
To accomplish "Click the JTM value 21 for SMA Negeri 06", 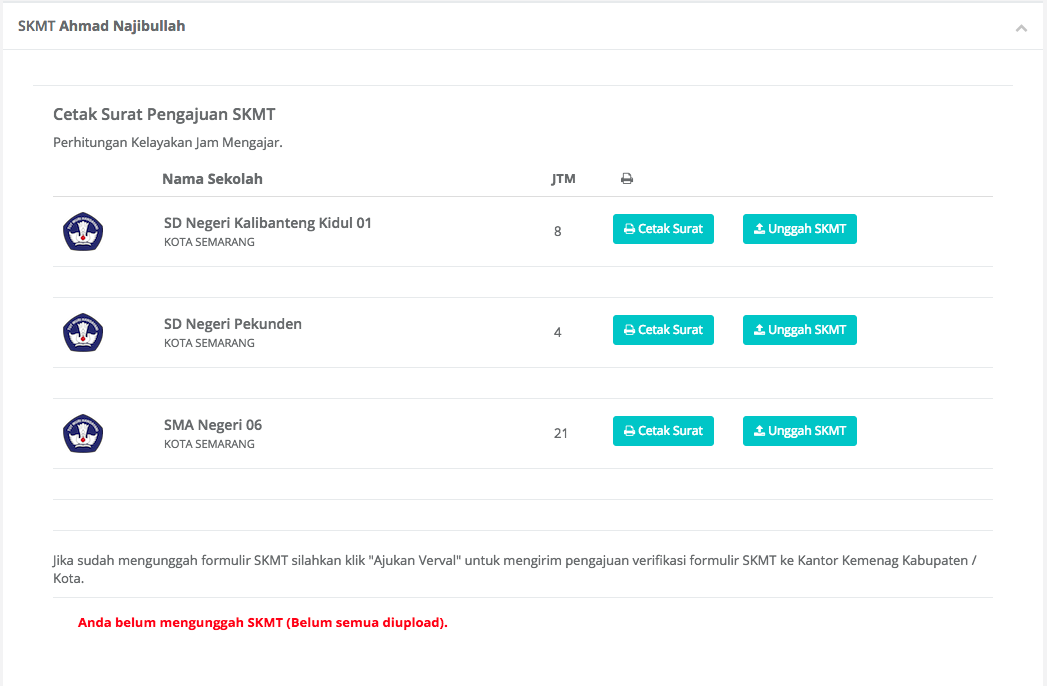I will (x=561, y=433).
